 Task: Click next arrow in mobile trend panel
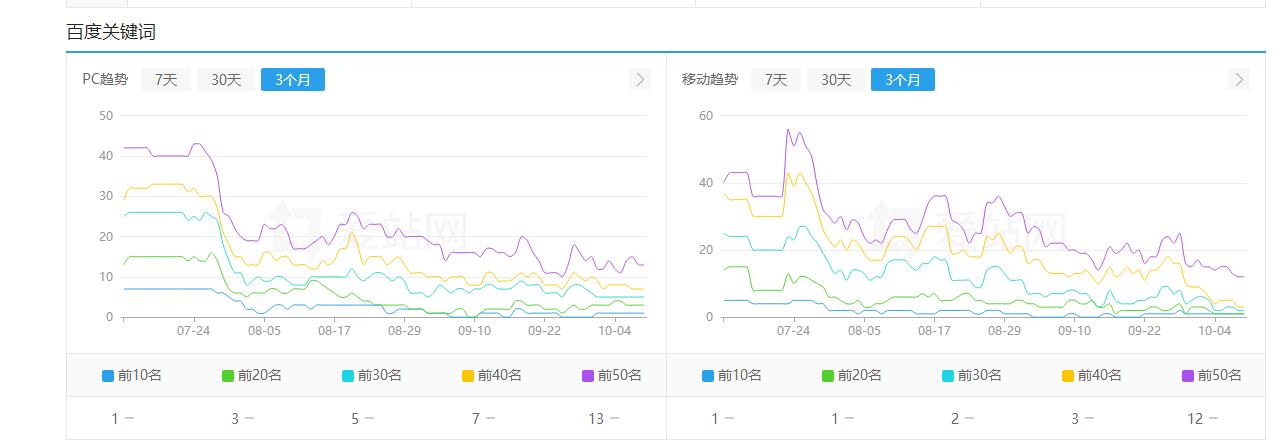[x=1239, y=79]
